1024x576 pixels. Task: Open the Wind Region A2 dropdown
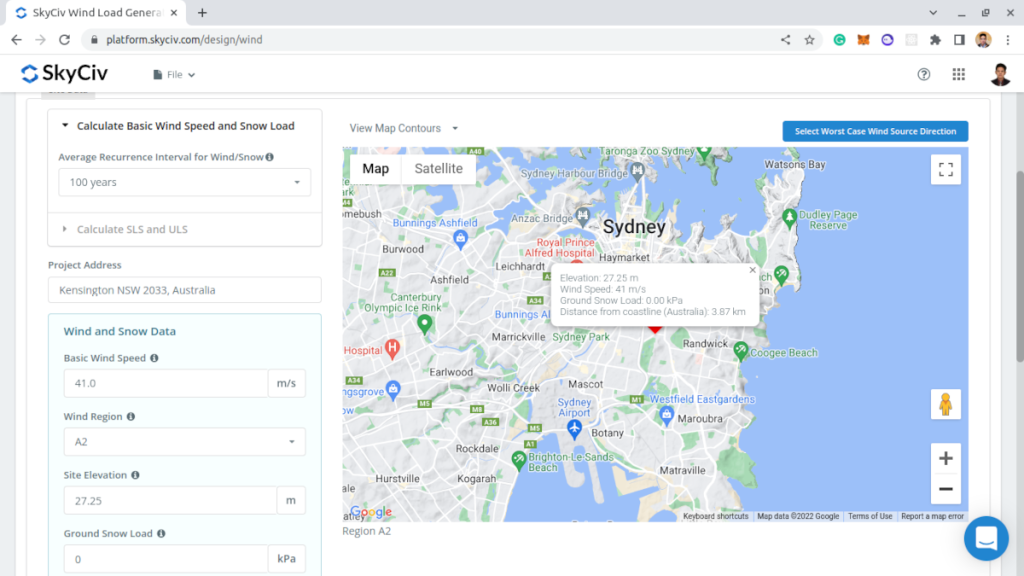(184, 441)
